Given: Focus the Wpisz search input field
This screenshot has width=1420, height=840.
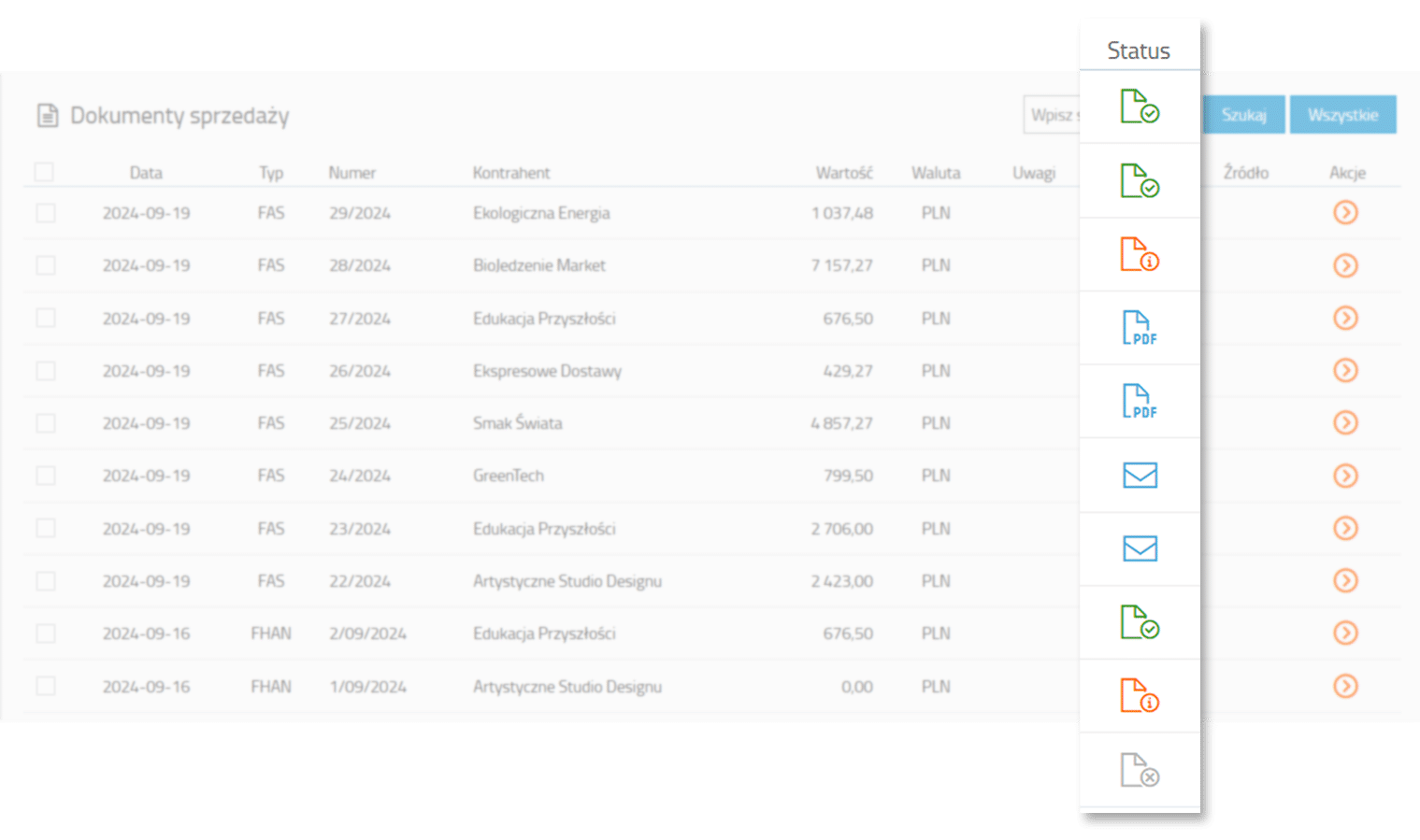Looking at the screenshot, I should coord(1053,115).
